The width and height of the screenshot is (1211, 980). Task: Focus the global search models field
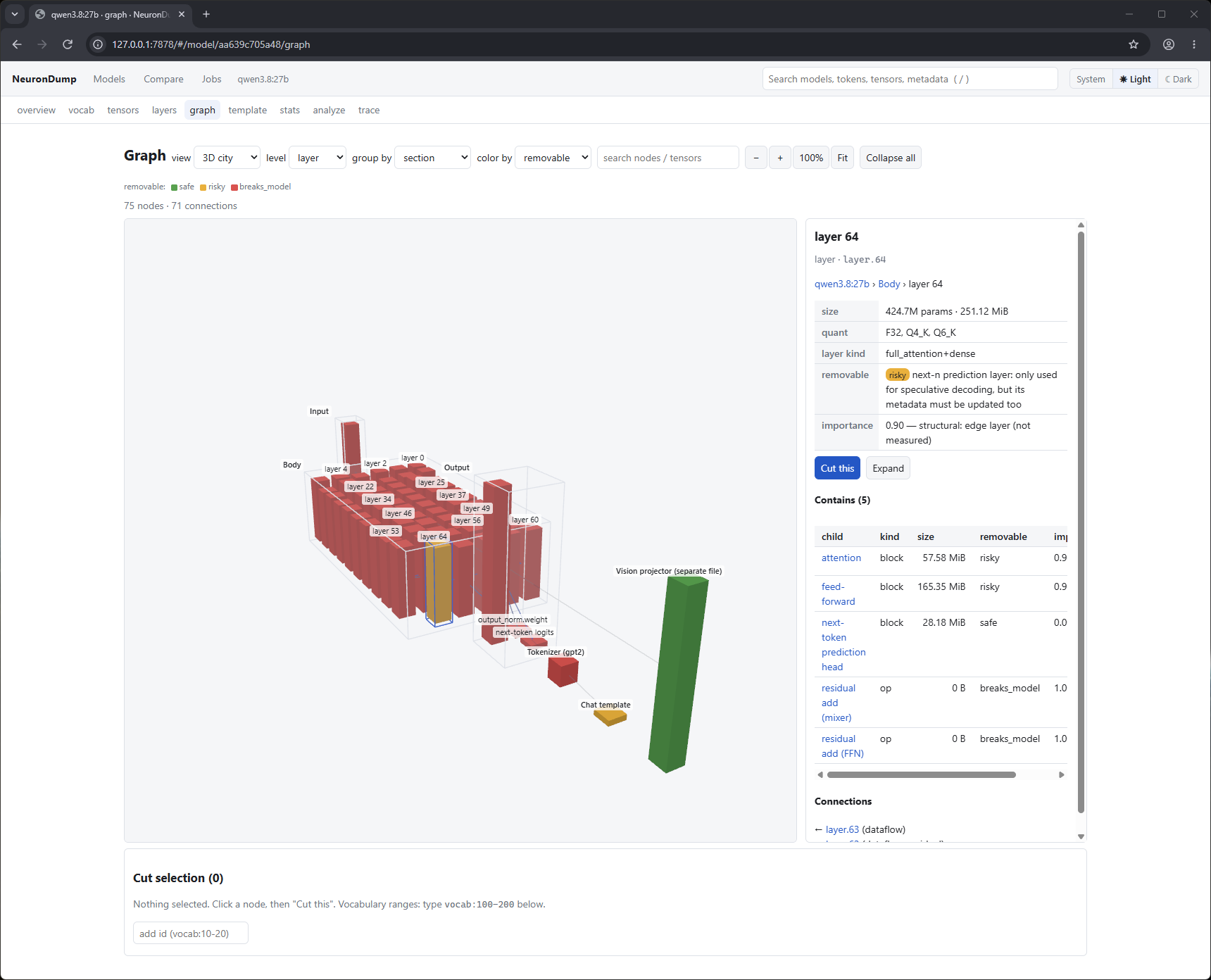click(910, 79)
